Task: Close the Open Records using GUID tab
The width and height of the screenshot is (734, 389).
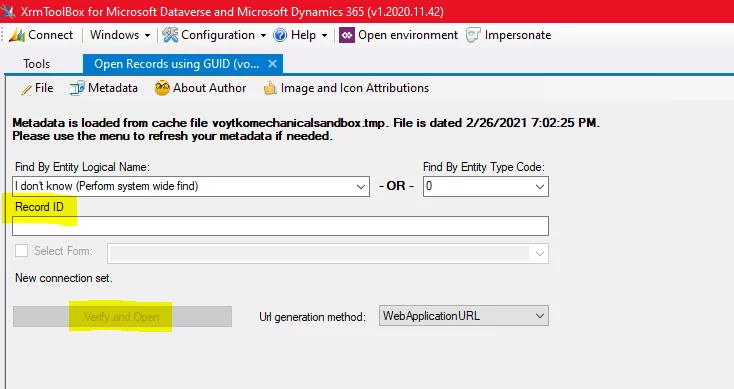Action: pos(272,64)
